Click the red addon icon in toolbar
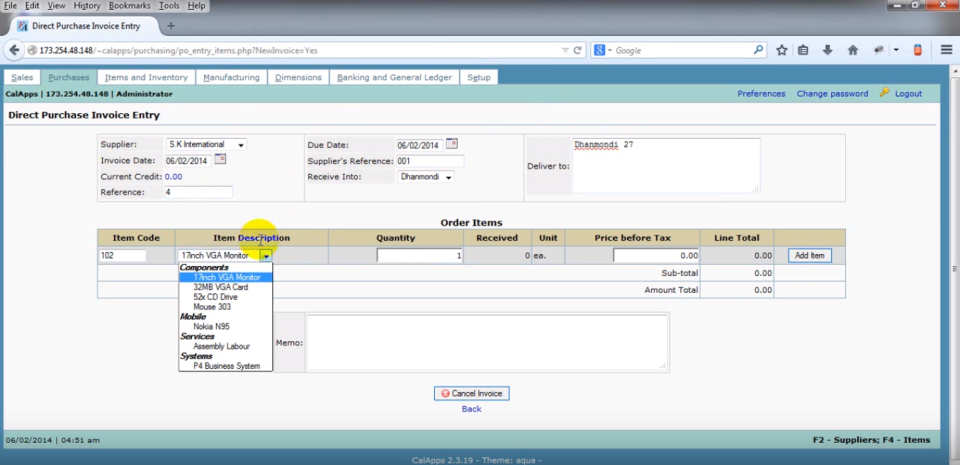 point(918,51)
